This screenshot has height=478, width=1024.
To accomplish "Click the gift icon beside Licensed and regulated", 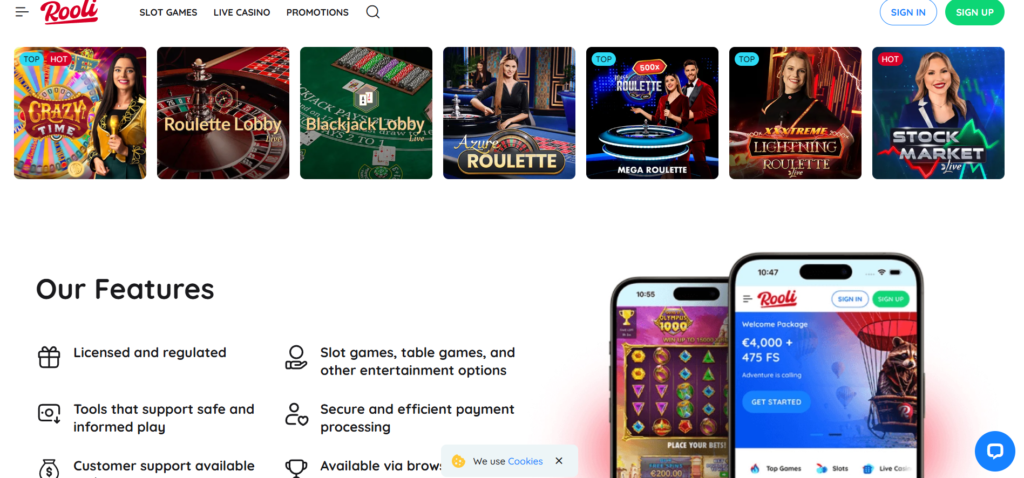I will [x=49, y=357].
